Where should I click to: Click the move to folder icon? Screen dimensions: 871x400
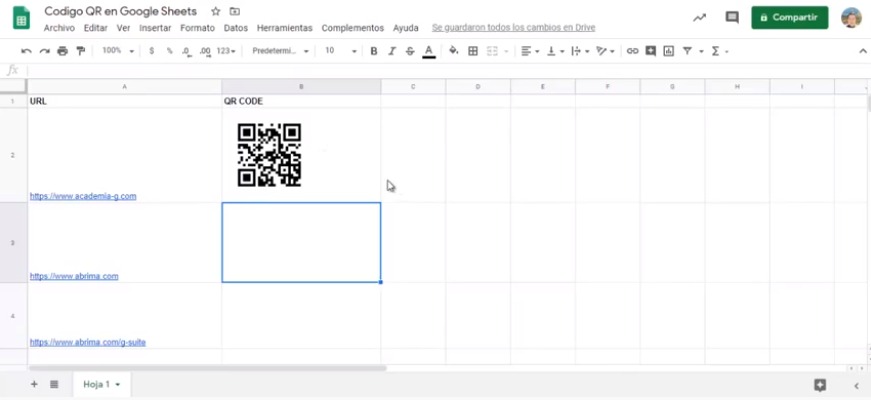[x=235, y=11]
